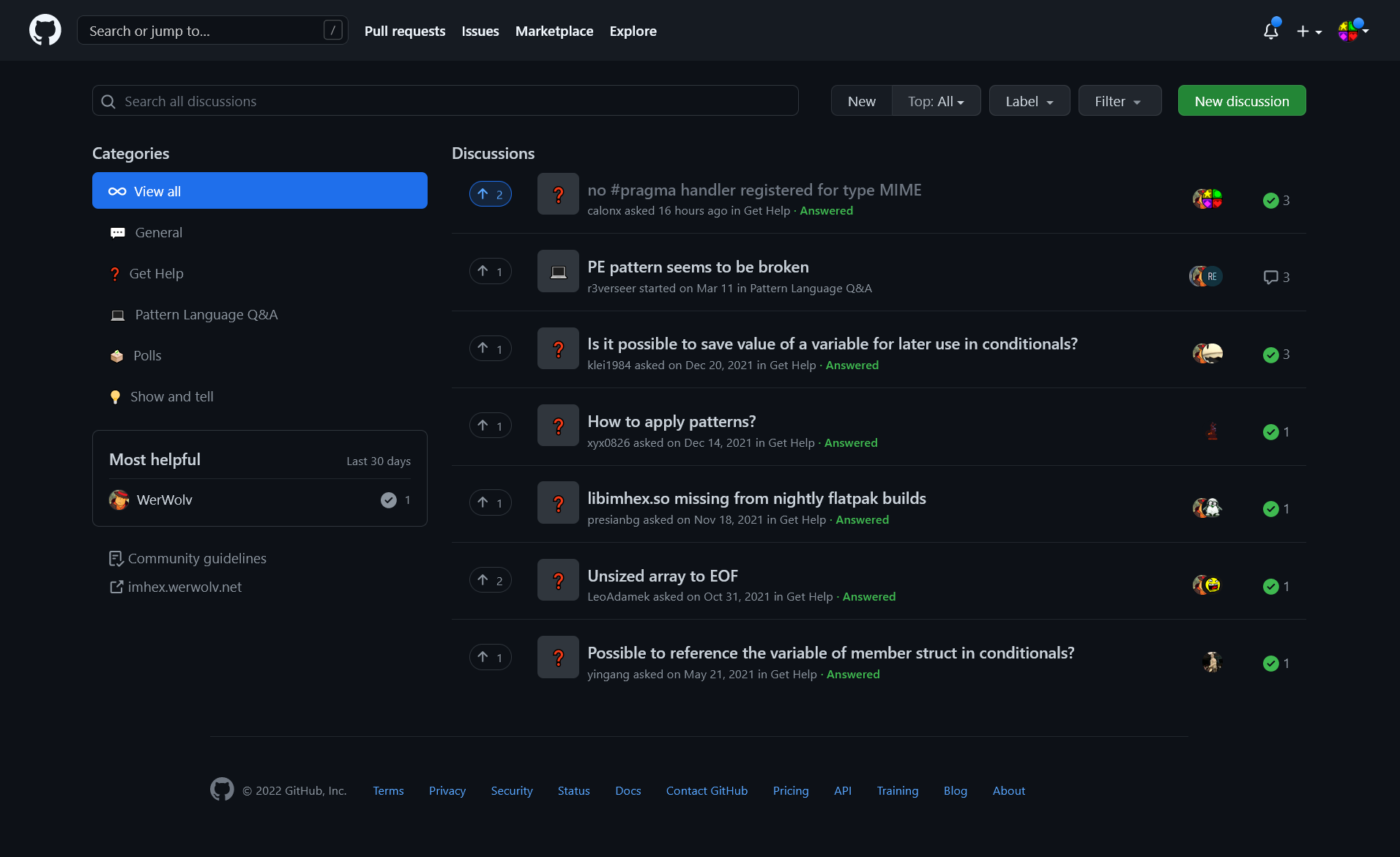Select the View all category

coord(260,191)
